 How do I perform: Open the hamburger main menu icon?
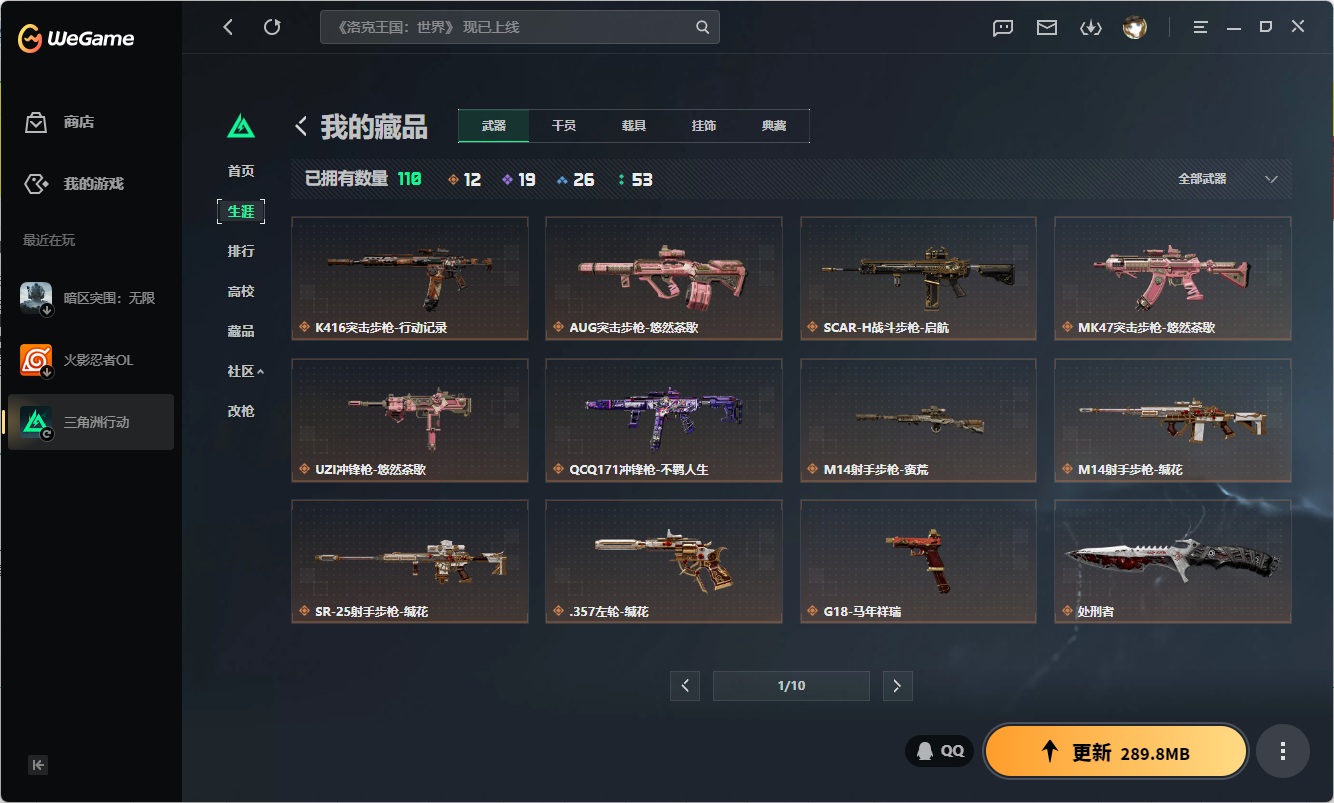(1201, 28)
